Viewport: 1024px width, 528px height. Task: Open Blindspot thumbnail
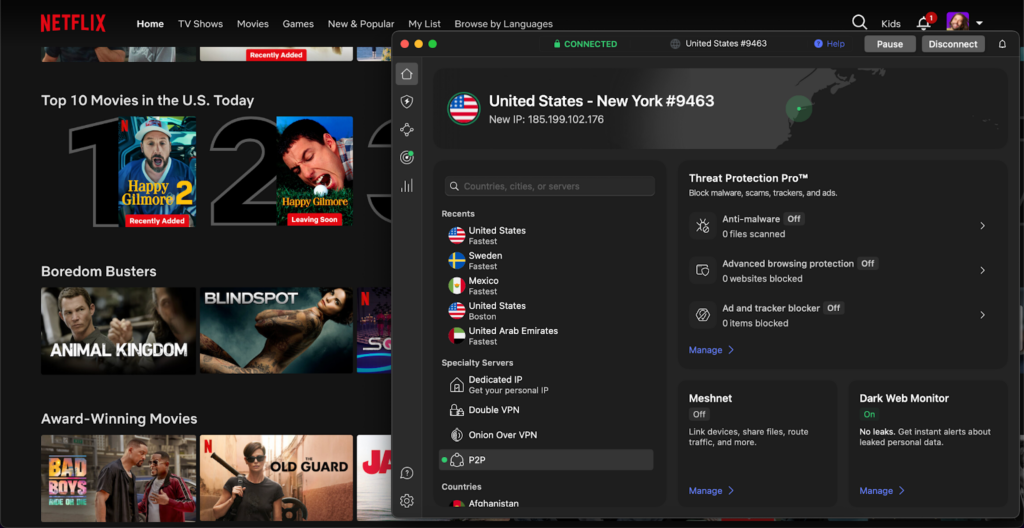pos(276,331)
